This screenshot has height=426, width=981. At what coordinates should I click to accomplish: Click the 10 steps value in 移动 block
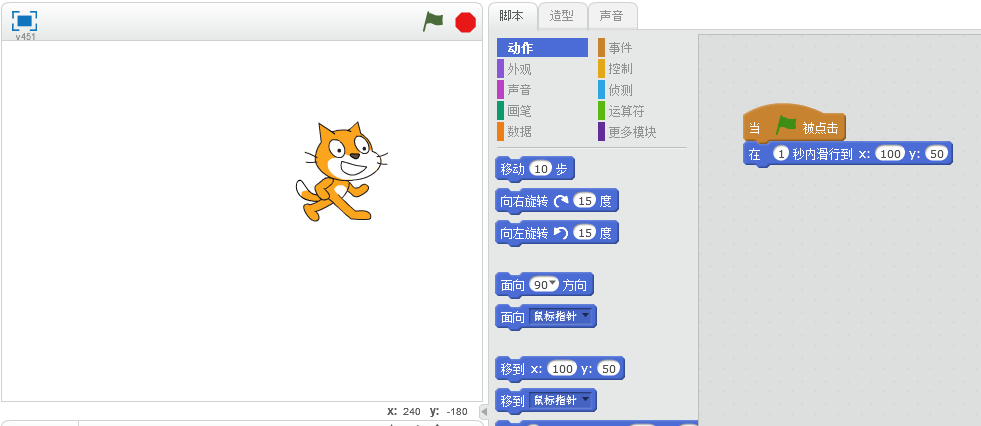(x=541, y=169)
